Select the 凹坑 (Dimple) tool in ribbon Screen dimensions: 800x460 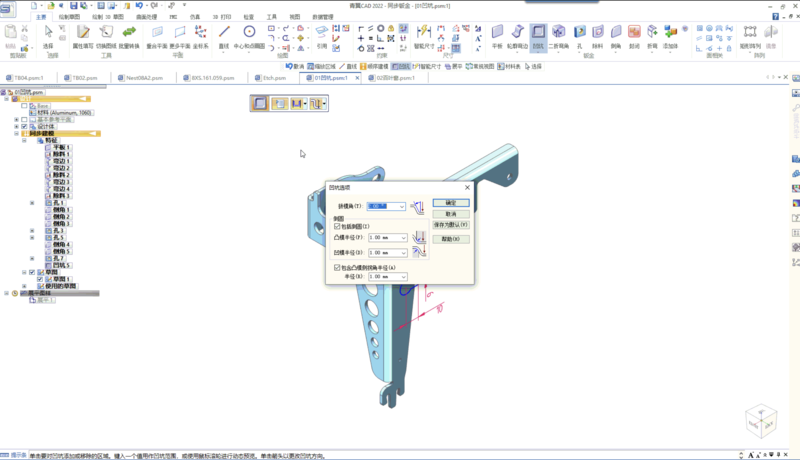pyautogui.click(x=539, y=36)
